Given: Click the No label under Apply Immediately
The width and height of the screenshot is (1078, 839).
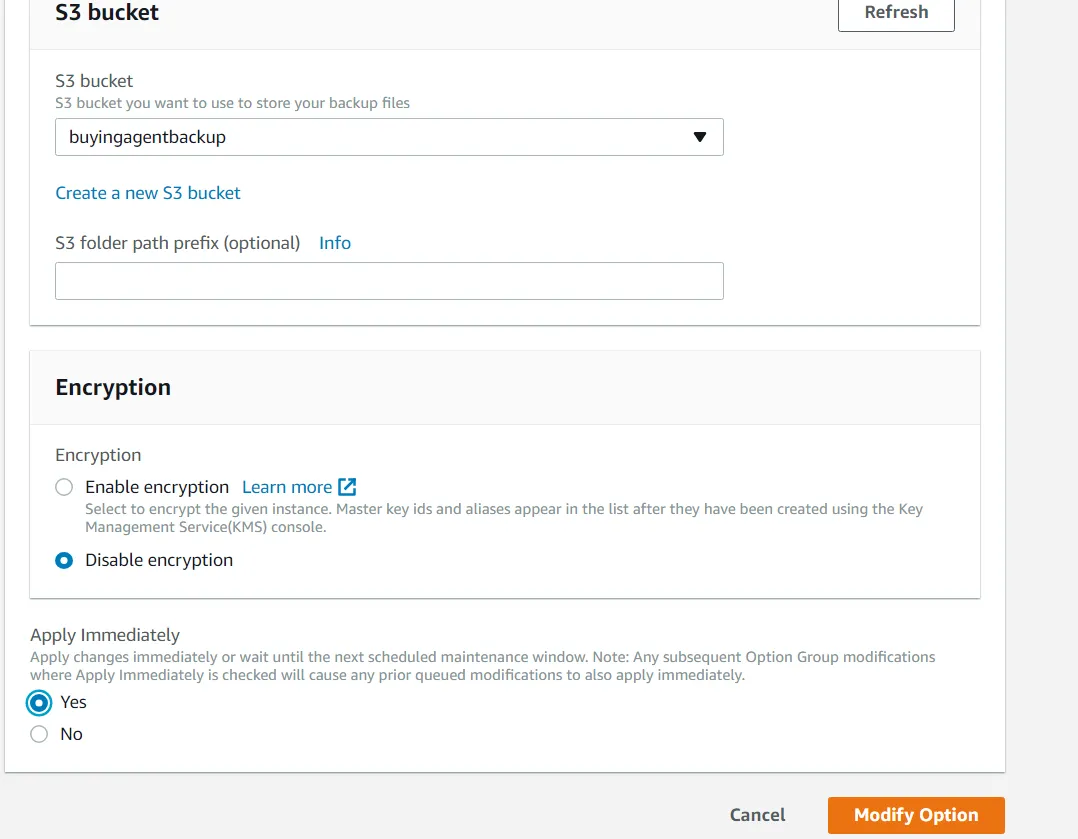Looking at the screenshot, I should [71, 734].
